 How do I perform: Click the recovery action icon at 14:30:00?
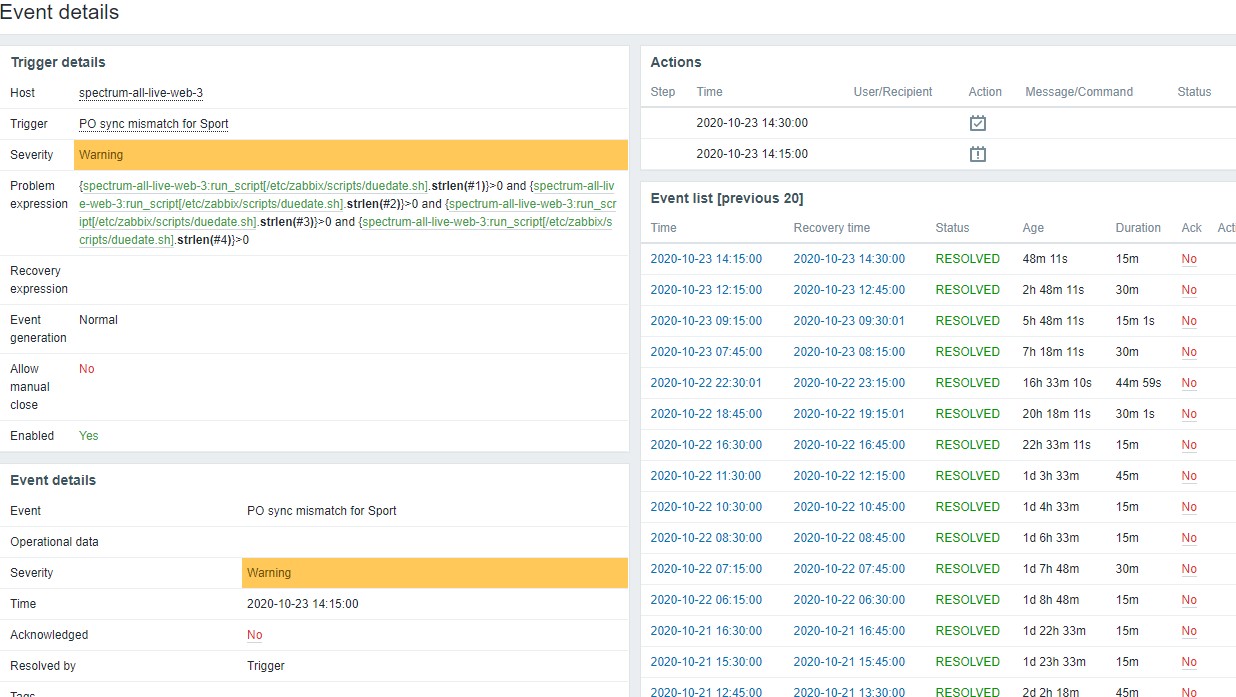pyautogui.click(x=977, y=123)
